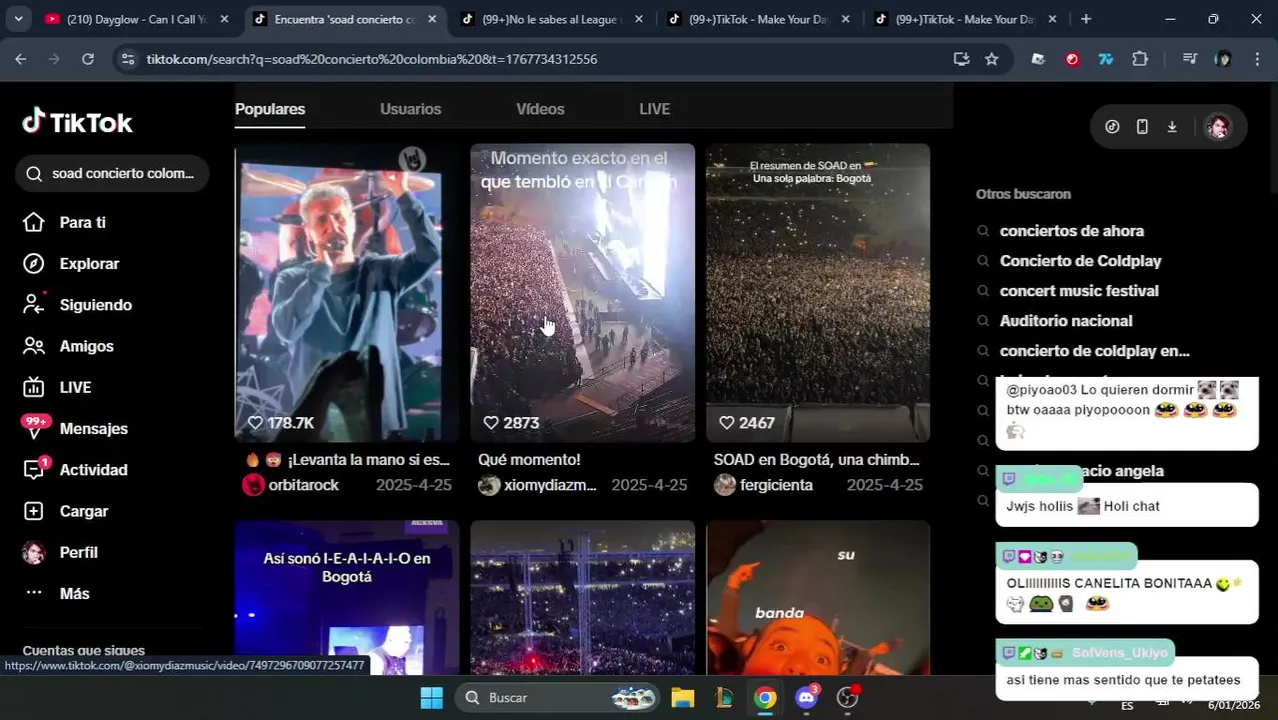
Task: Switch to 'No le sabes al League' tab
Action: [550, 19]
